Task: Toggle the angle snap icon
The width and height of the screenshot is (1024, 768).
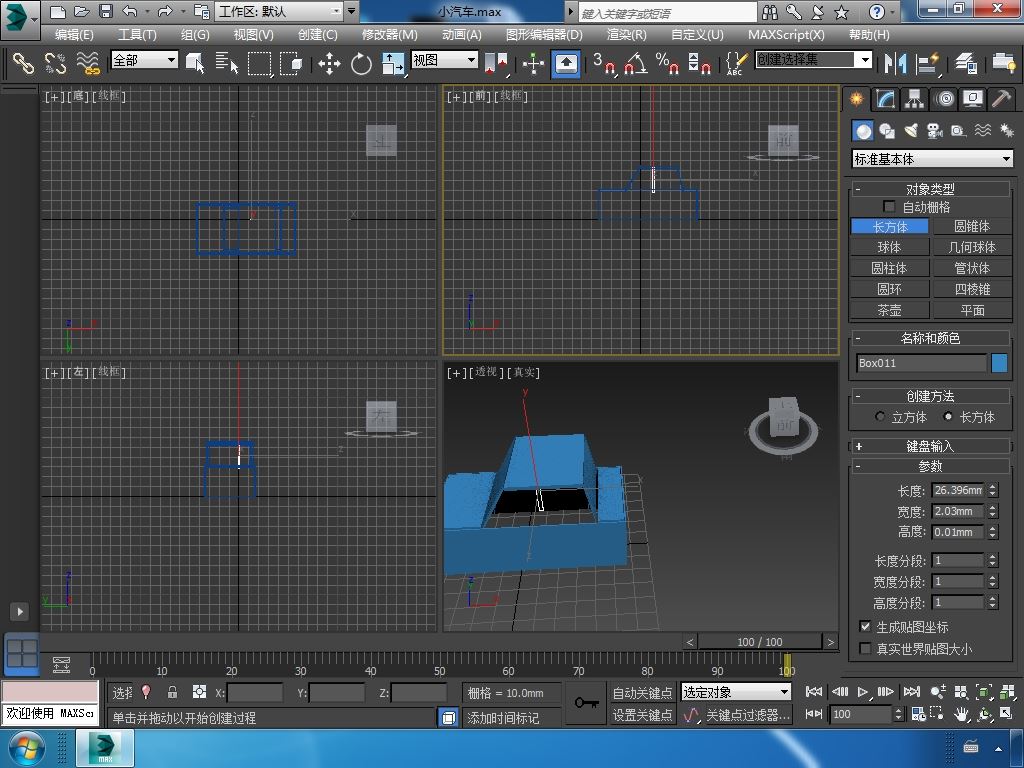Action: coord(635,63)
